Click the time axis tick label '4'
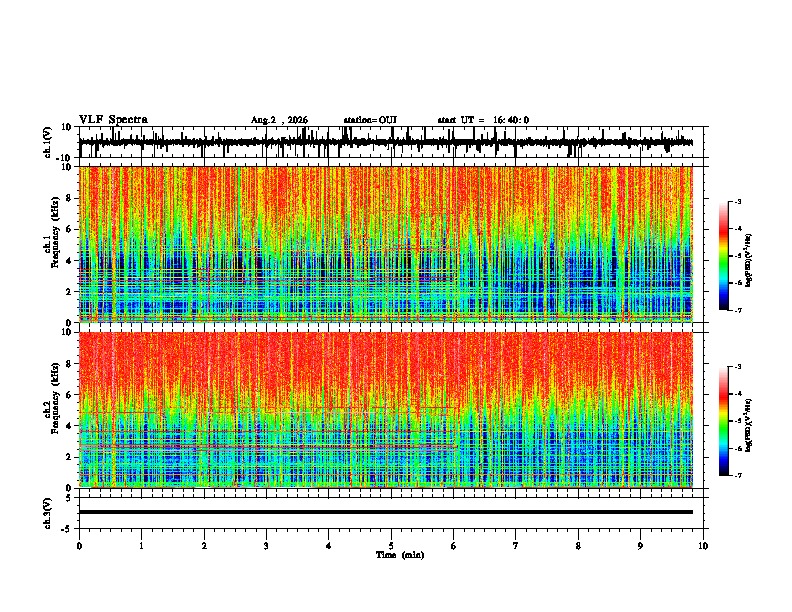Screen dimensions: 792x612 (x=329, y=546)
